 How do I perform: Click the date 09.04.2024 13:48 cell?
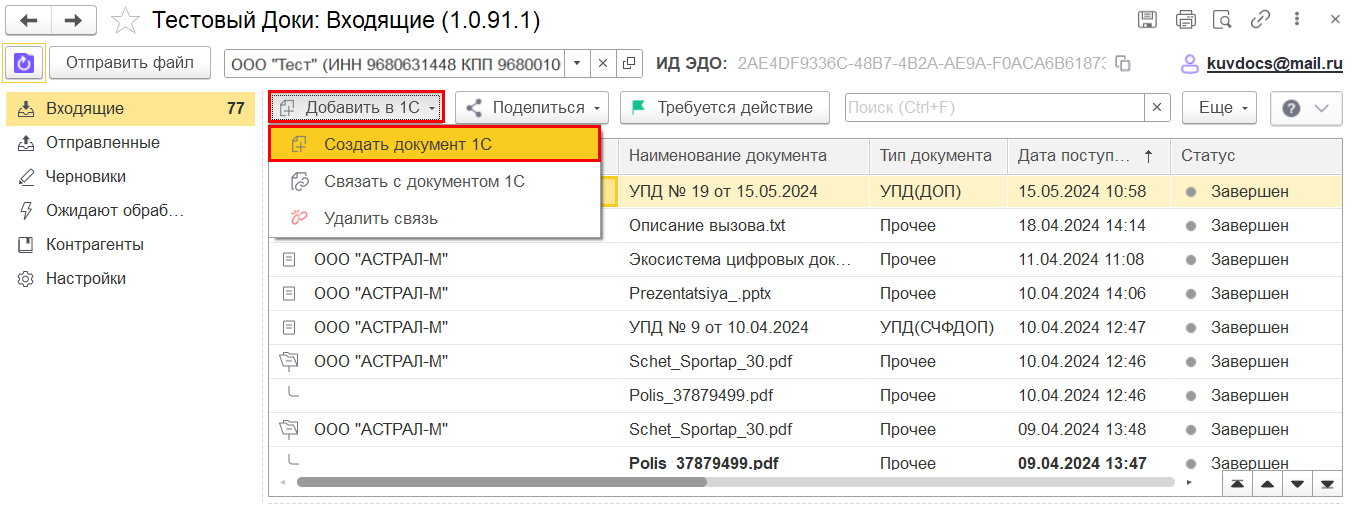pyautogui.click(x=1082, y=430)
